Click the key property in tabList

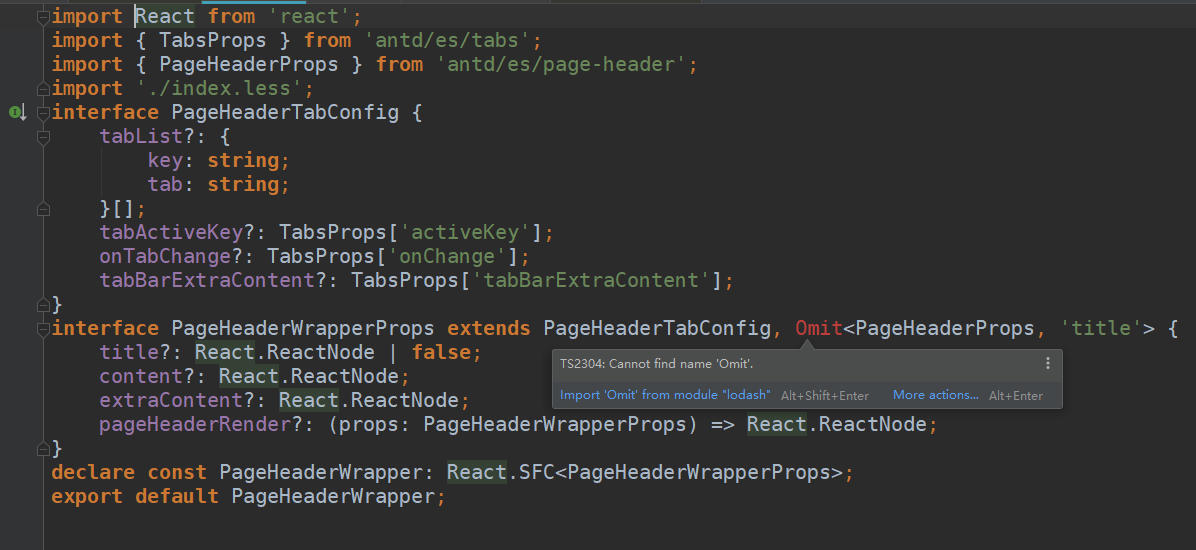click(166, 161)
